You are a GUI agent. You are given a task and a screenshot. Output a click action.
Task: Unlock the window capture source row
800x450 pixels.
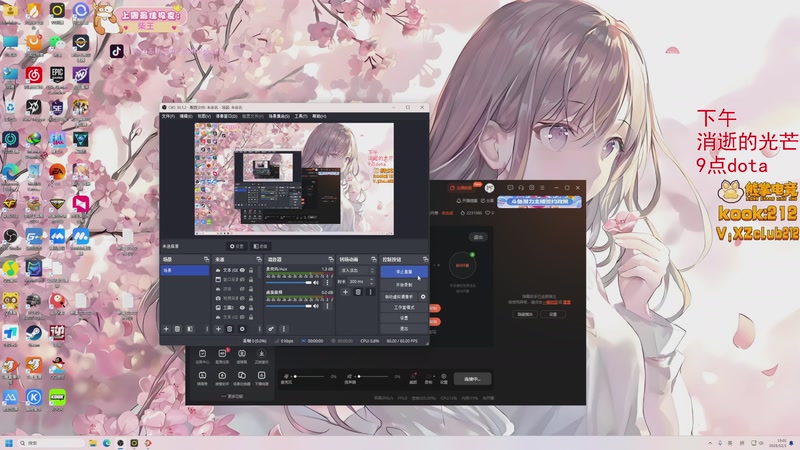(x=251, y=280)
